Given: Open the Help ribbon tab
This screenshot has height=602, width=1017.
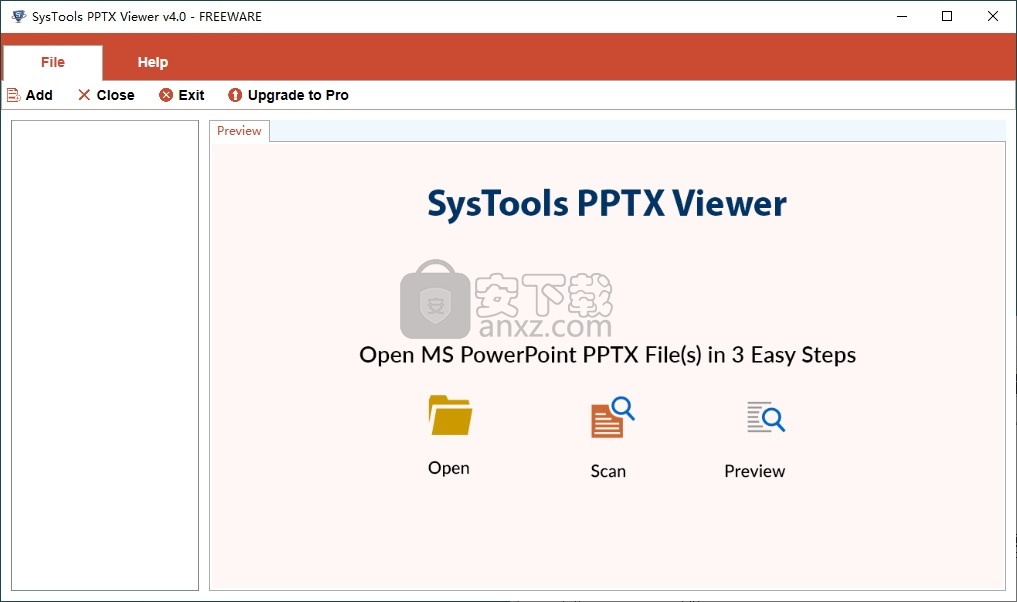Looking at the screenshot, I should [x=152, y=62].
